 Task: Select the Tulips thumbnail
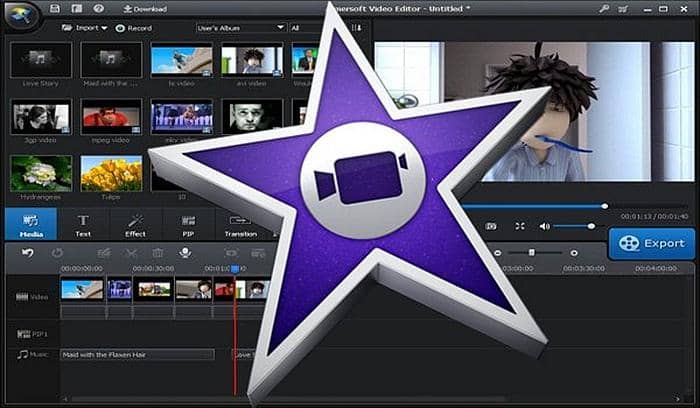coord(111,174)
